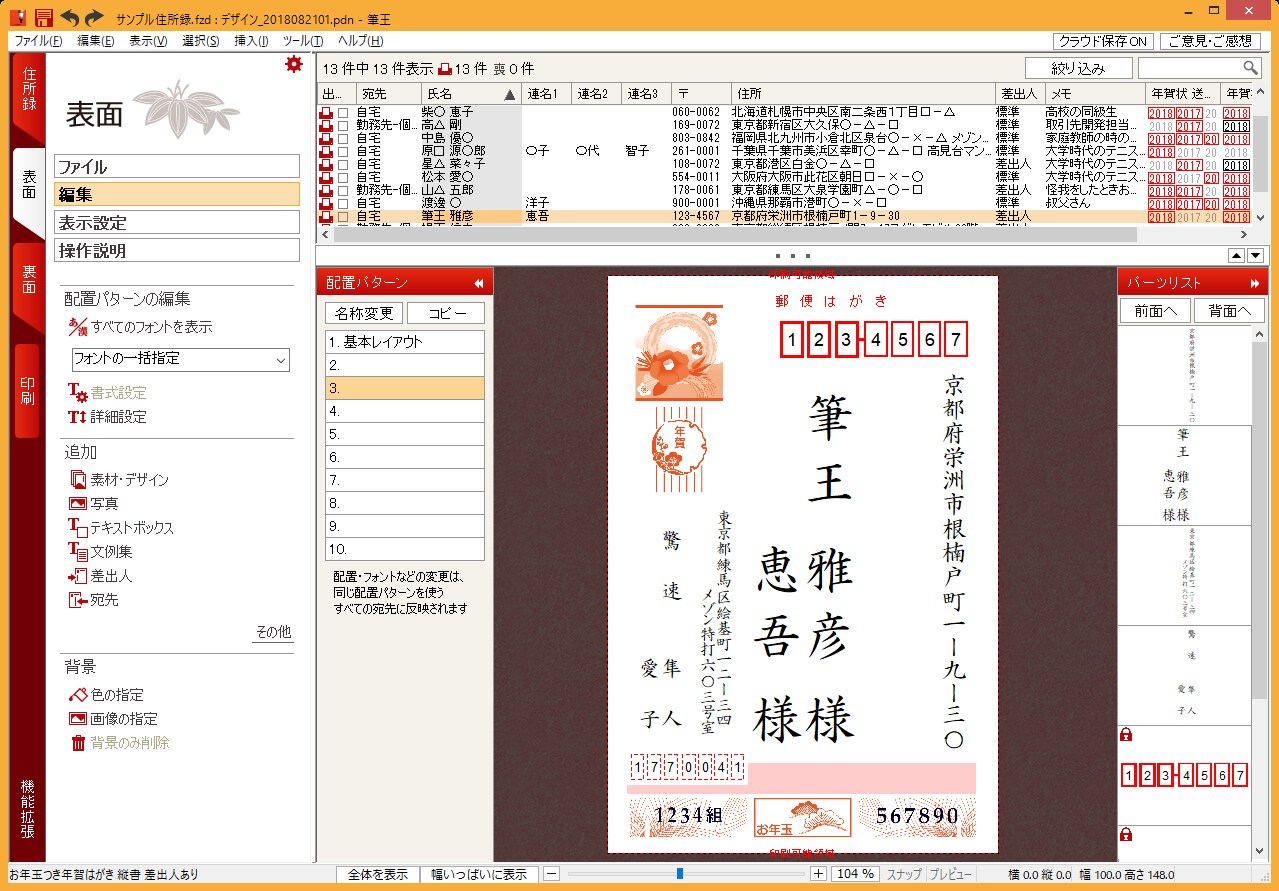The height and width of the screenshot is (891, 1279).
Task: Expand the 表示設定 section
Action: point(177,223)
